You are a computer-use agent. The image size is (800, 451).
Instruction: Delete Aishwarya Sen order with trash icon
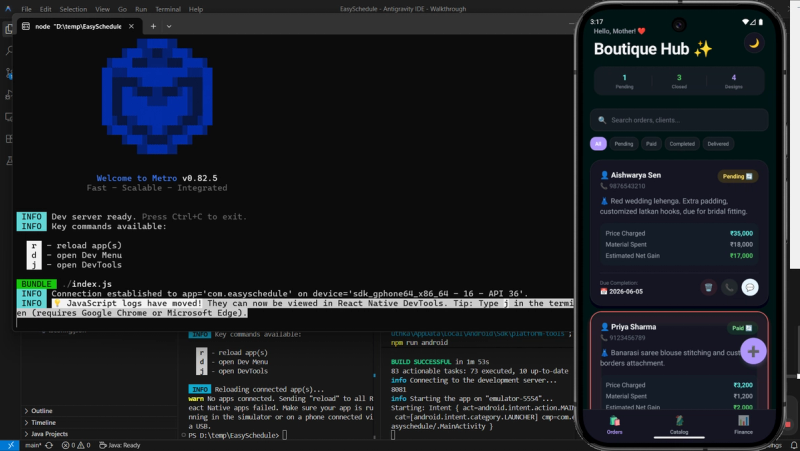point(708,287)
